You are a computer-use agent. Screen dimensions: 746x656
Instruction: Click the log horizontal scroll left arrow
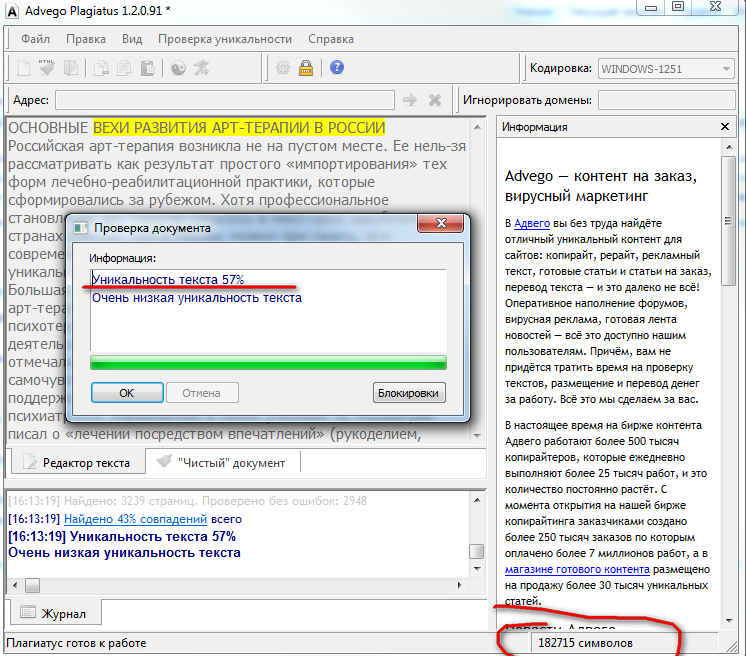coord(15,585)
